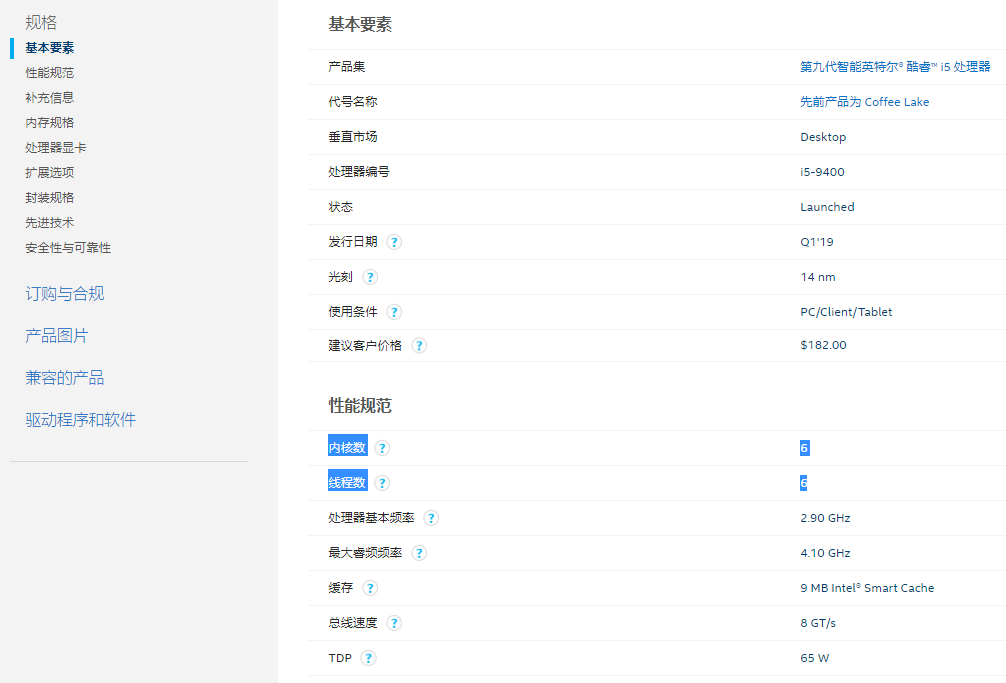The image size is (1006, 683).
Task: Click the 代号名称 row label
Action: pos(353,102)
